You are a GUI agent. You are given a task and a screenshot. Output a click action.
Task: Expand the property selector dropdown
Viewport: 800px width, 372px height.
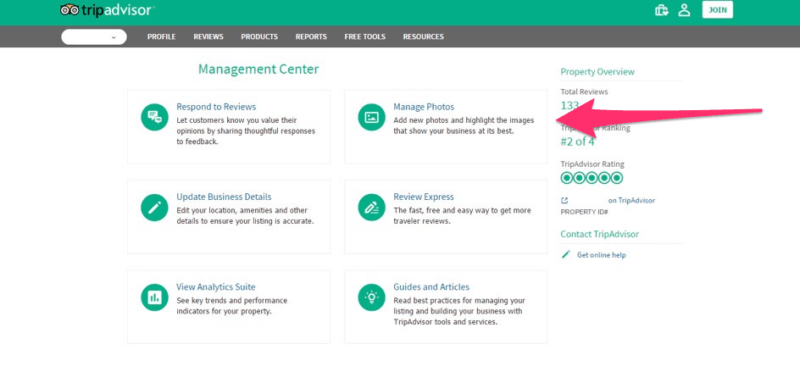pyautogui.click(x=94, y=37)
